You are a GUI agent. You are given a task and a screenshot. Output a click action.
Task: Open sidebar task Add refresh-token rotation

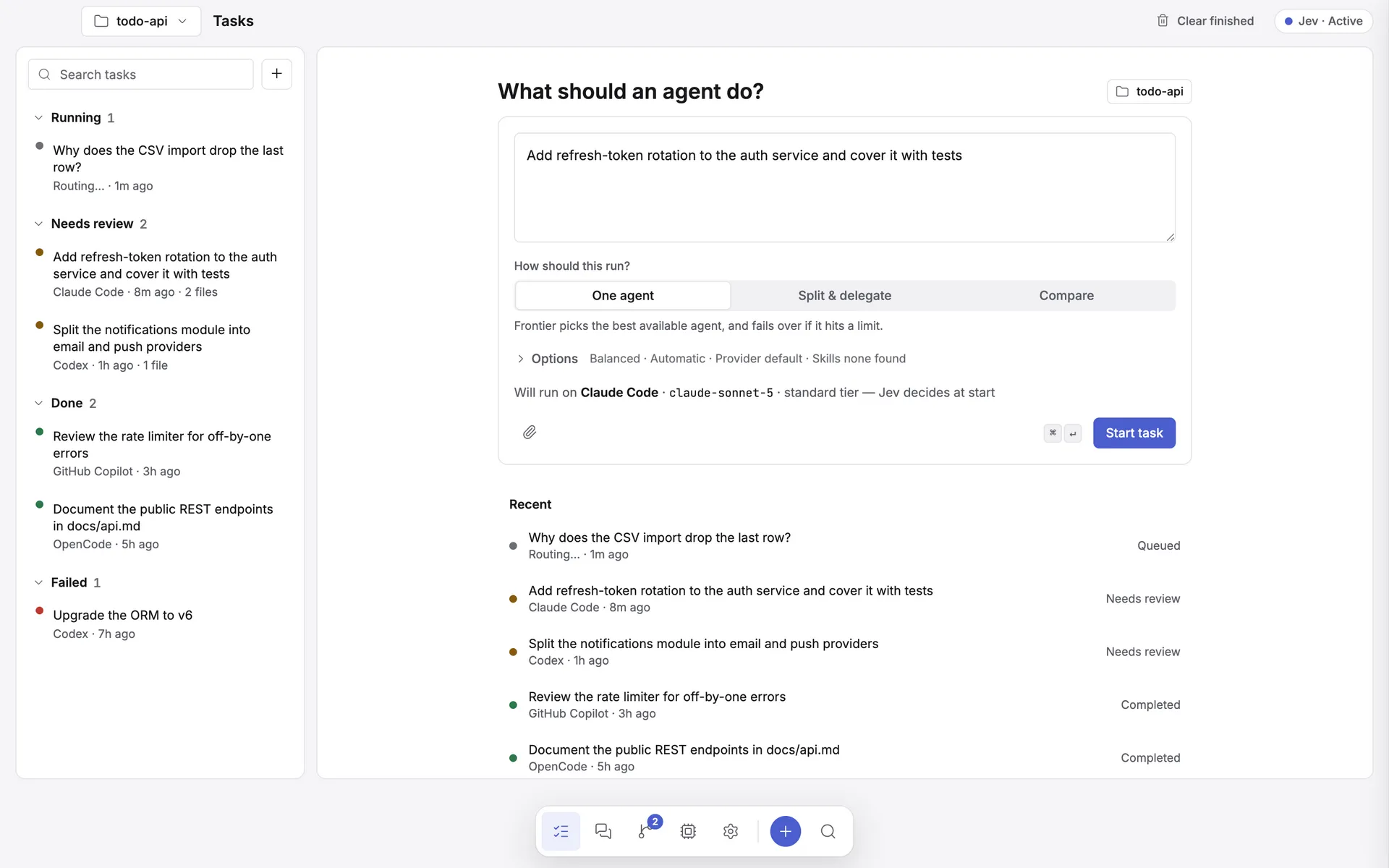tap(160, 273)
